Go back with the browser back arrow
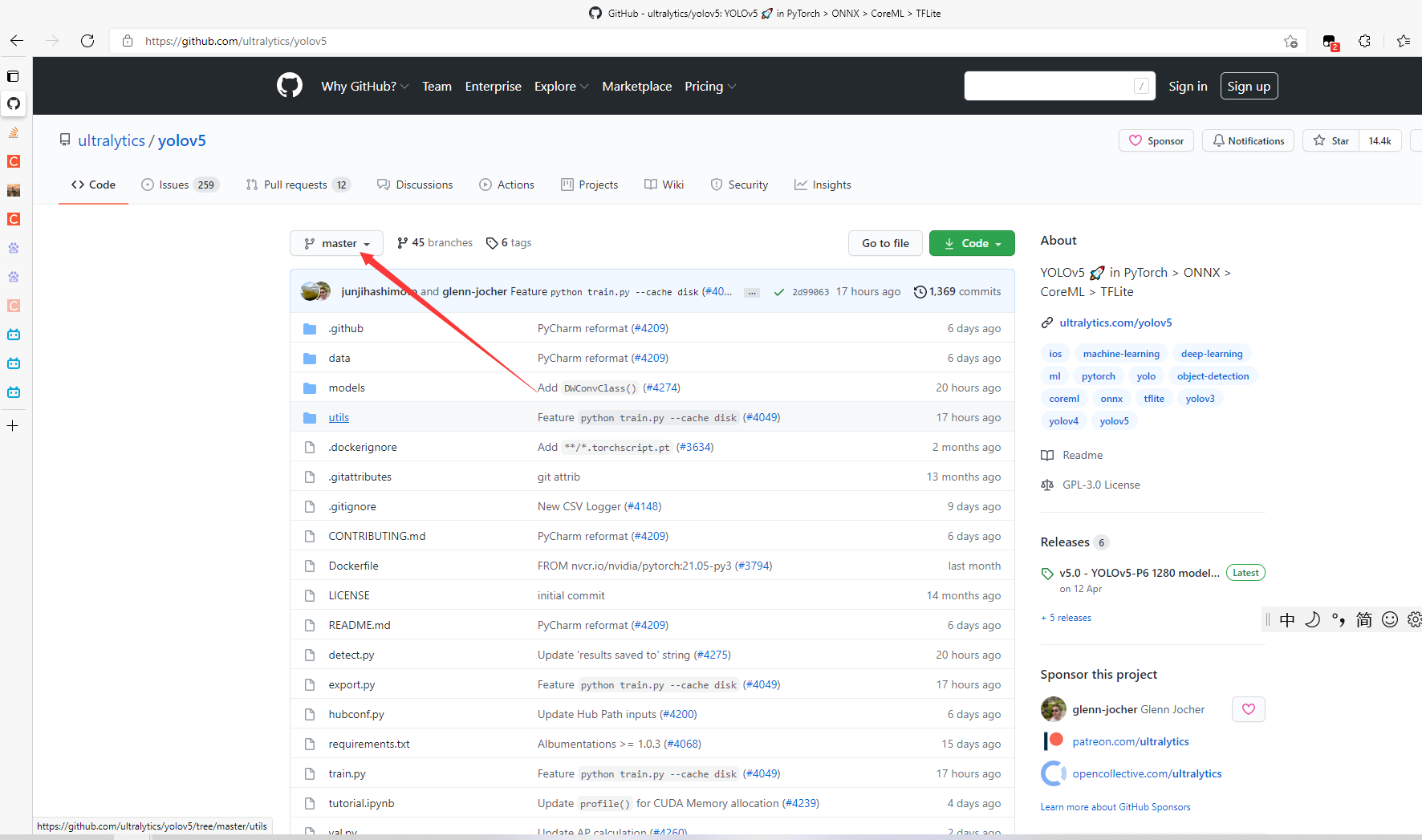This screenshot has height=840, width=1422. [17, 41]
